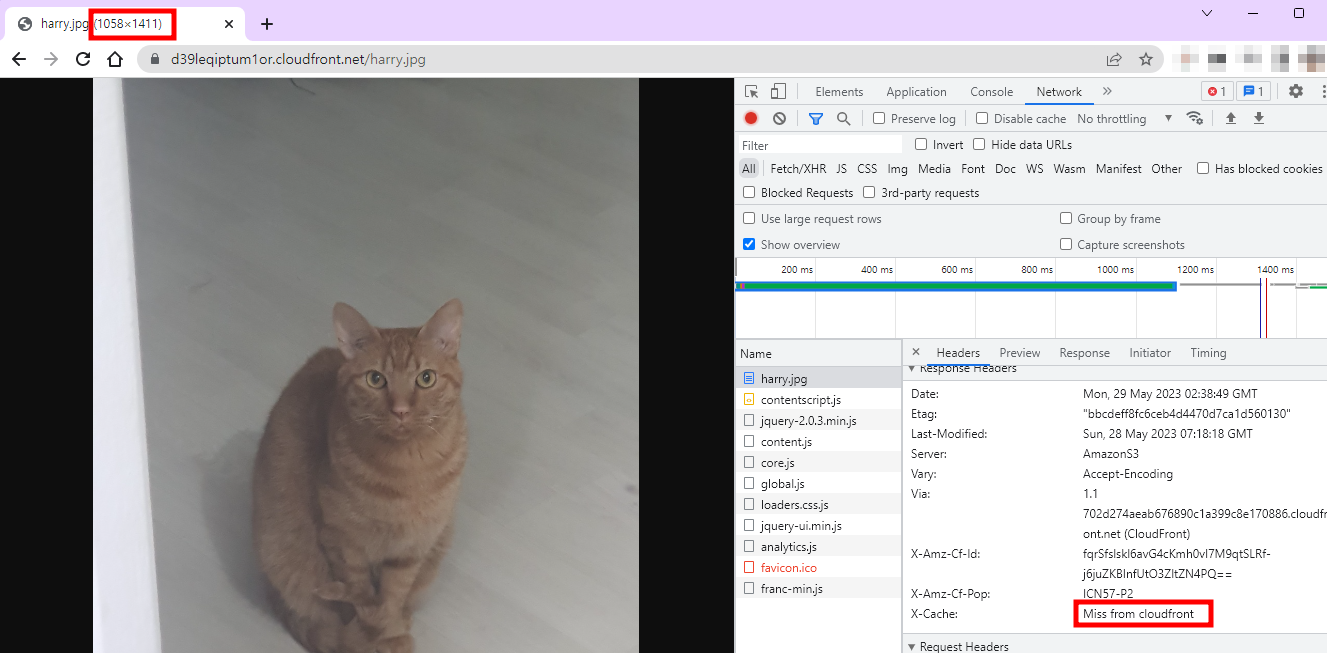Click the browser Back arrow
This screenshot has width=1327, height=653.
tap(19, 59)
